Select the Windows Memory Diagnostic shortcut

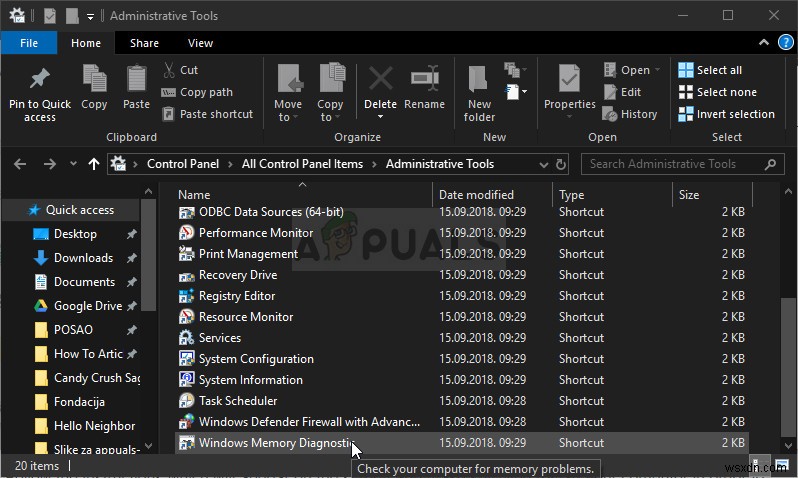click(x=462, y=443)
